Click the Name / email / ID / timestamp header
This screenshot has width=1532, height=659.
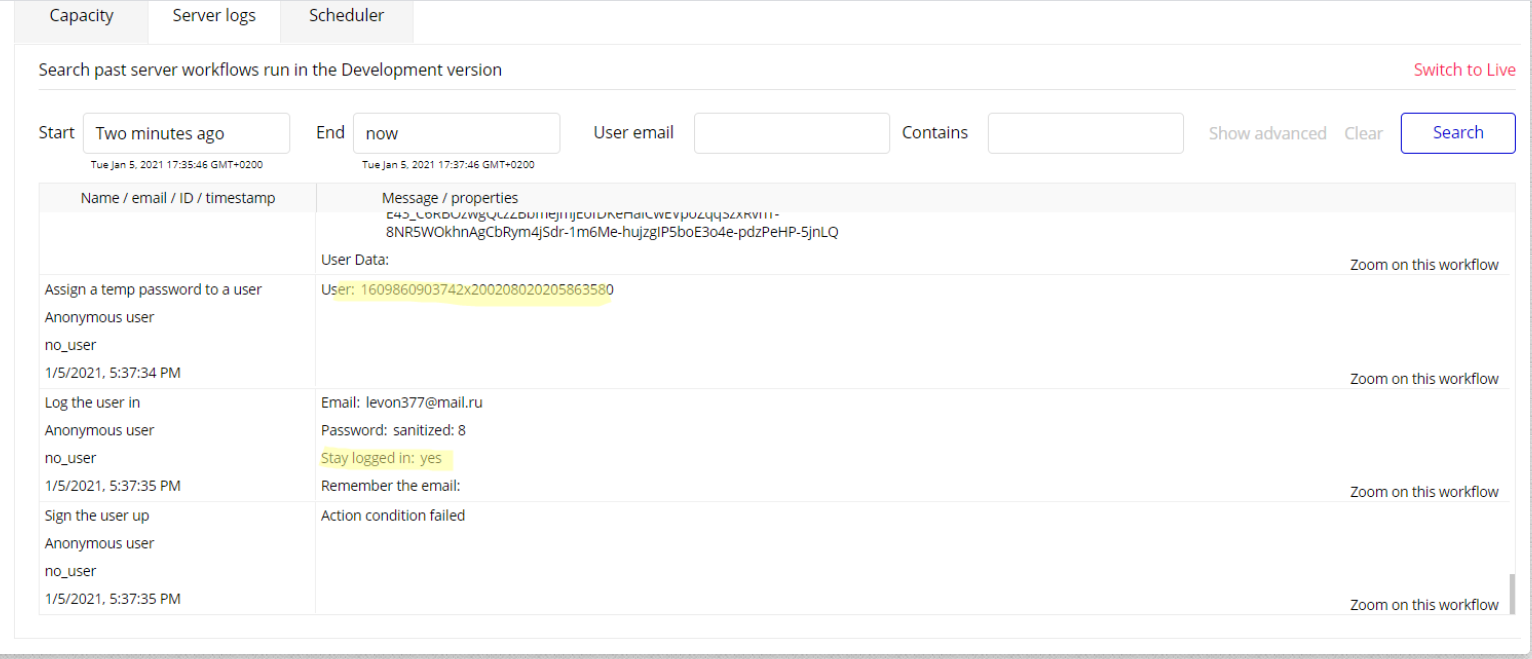(x=178, y=198)
